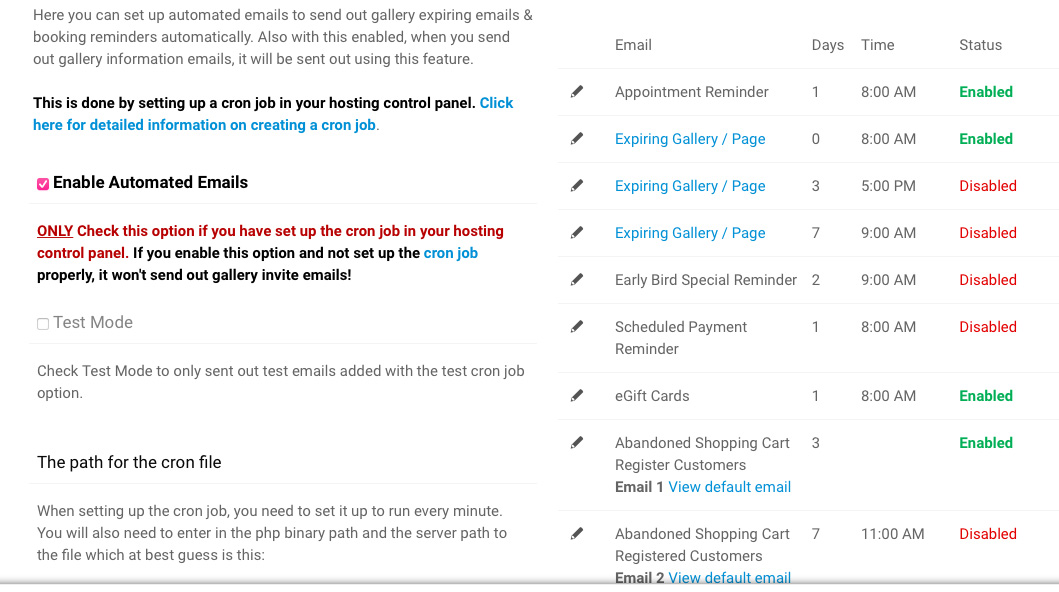
Task: Edit Early Bird Special Reminder via pencil icon
Action: tap(577, 279)
